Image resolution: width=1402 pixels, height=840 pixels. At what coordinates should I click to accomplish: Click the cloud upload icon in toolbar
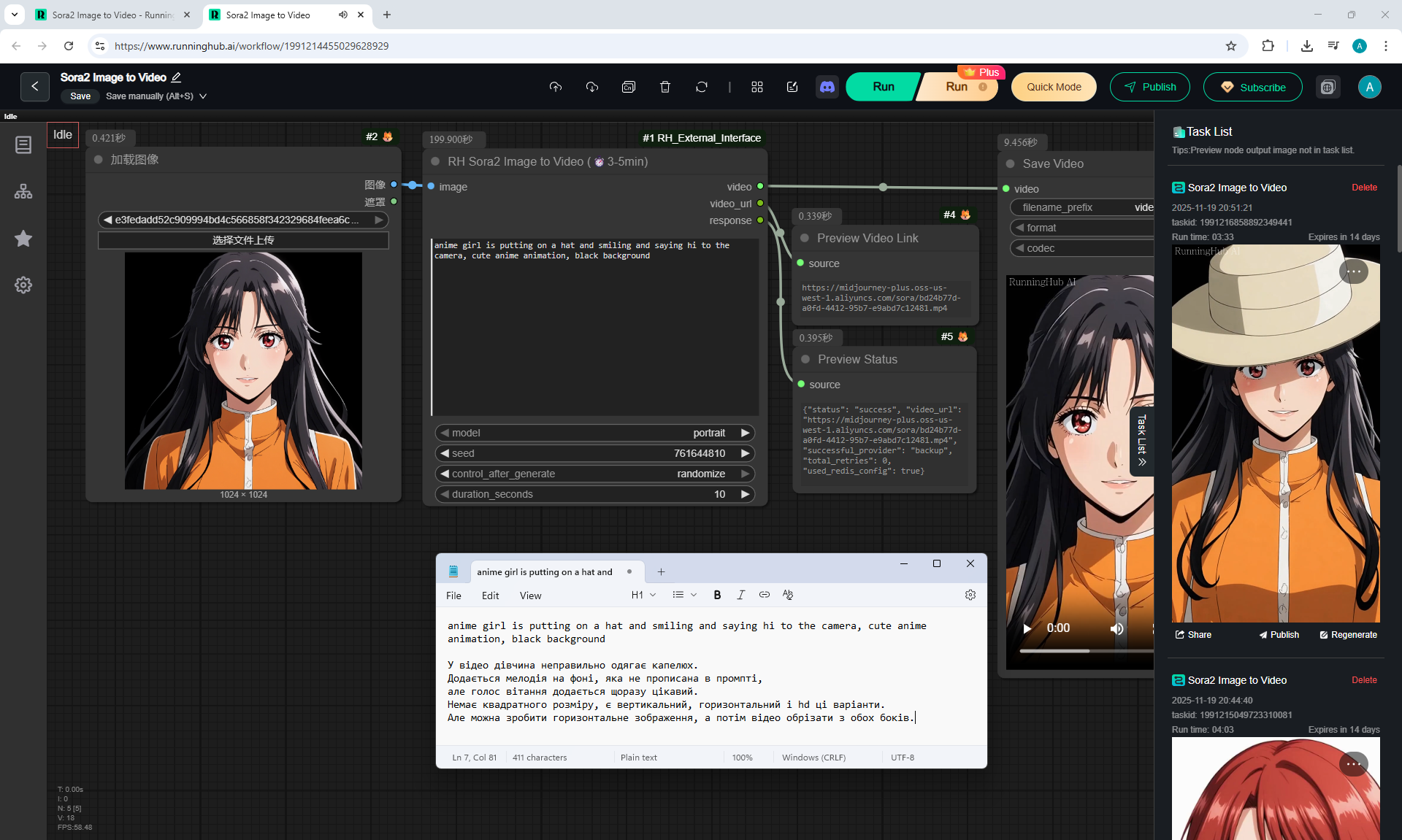[x=556, y=87]
